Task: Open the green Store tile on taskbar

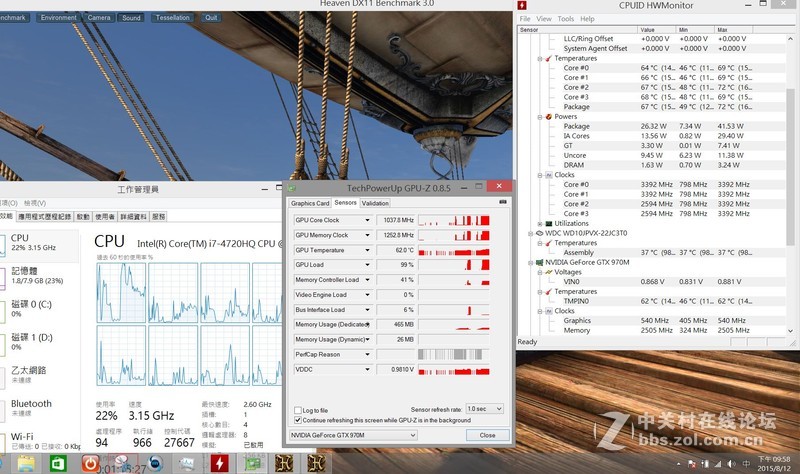Action: pos(58,464)
